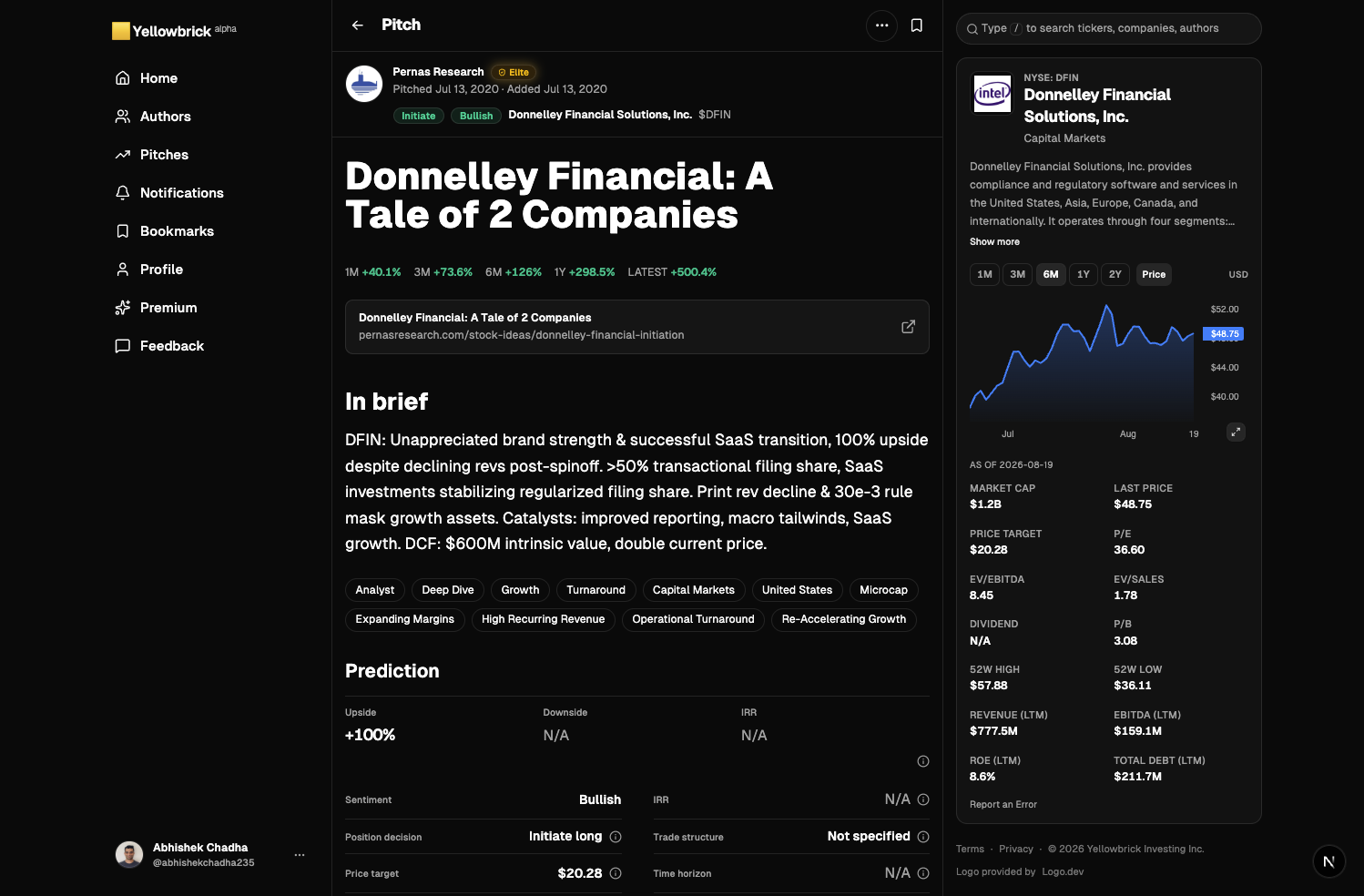
Task: Click the Donnelley company logo
Action: click(x=992, y=93)
